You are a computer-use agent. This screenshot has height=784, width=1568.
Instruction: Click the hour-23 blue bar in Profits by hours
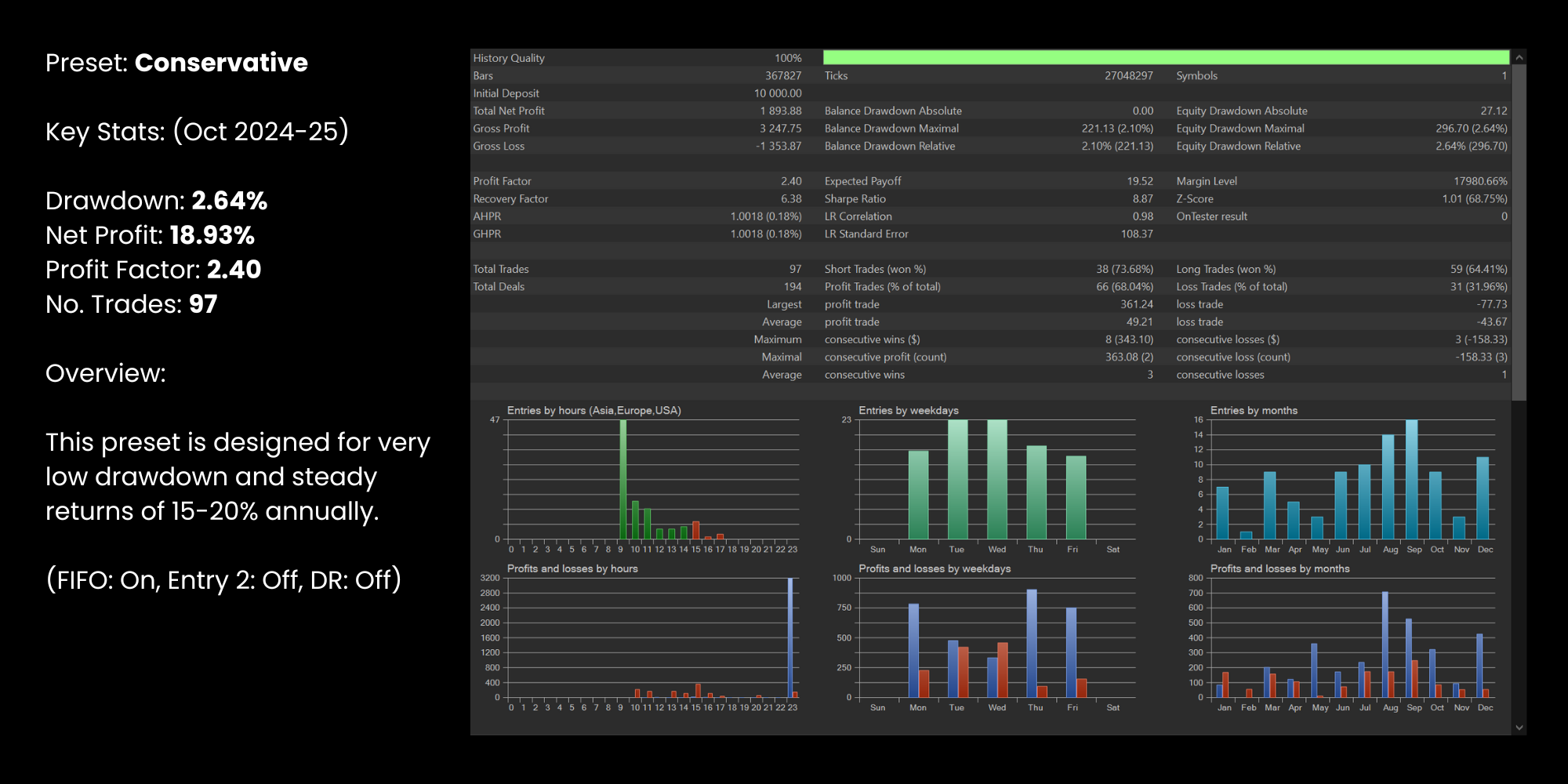tap(789, 637)
